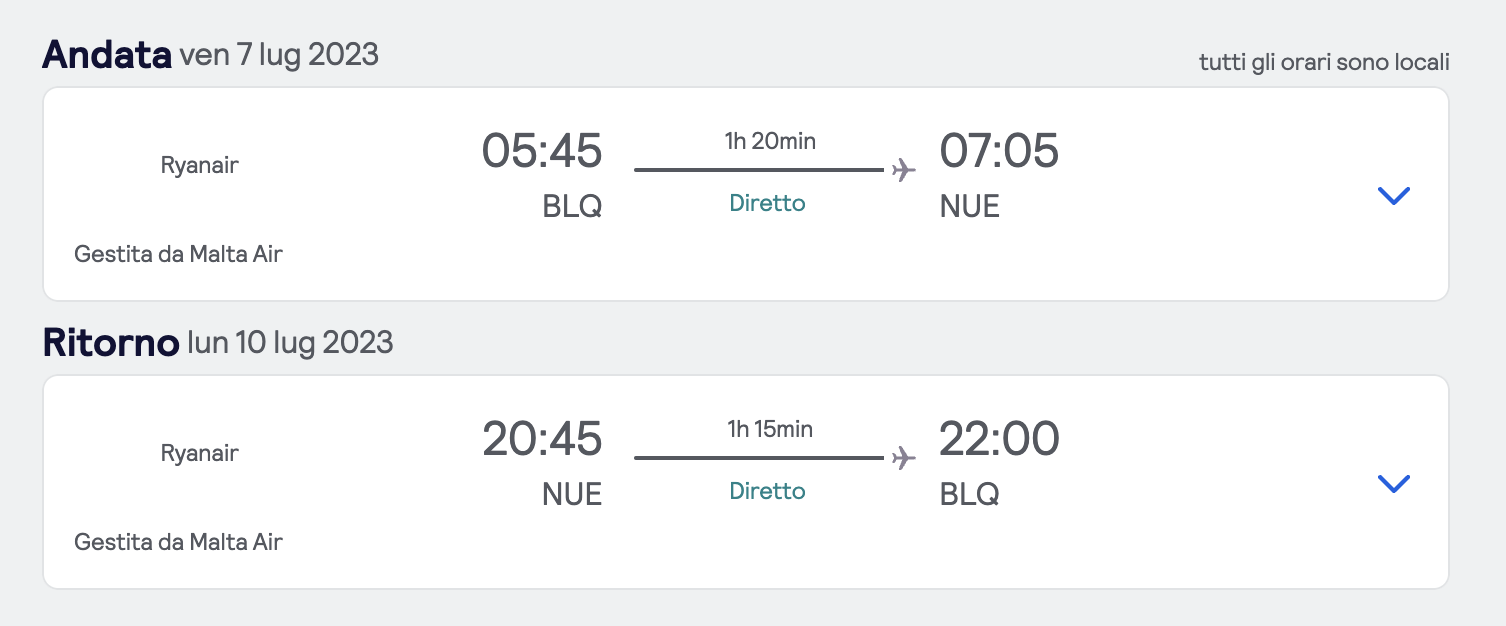Click the airplane icon on outbound flight
1506x626 pixels.
click(903, 170)
